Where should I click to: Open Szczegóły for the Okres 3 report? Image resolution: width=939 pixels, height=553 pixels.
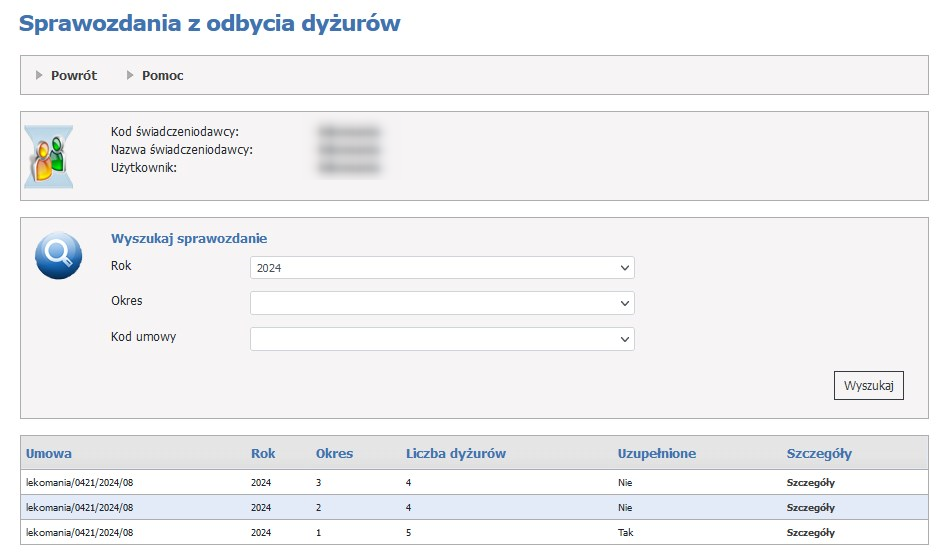(810, 482)
